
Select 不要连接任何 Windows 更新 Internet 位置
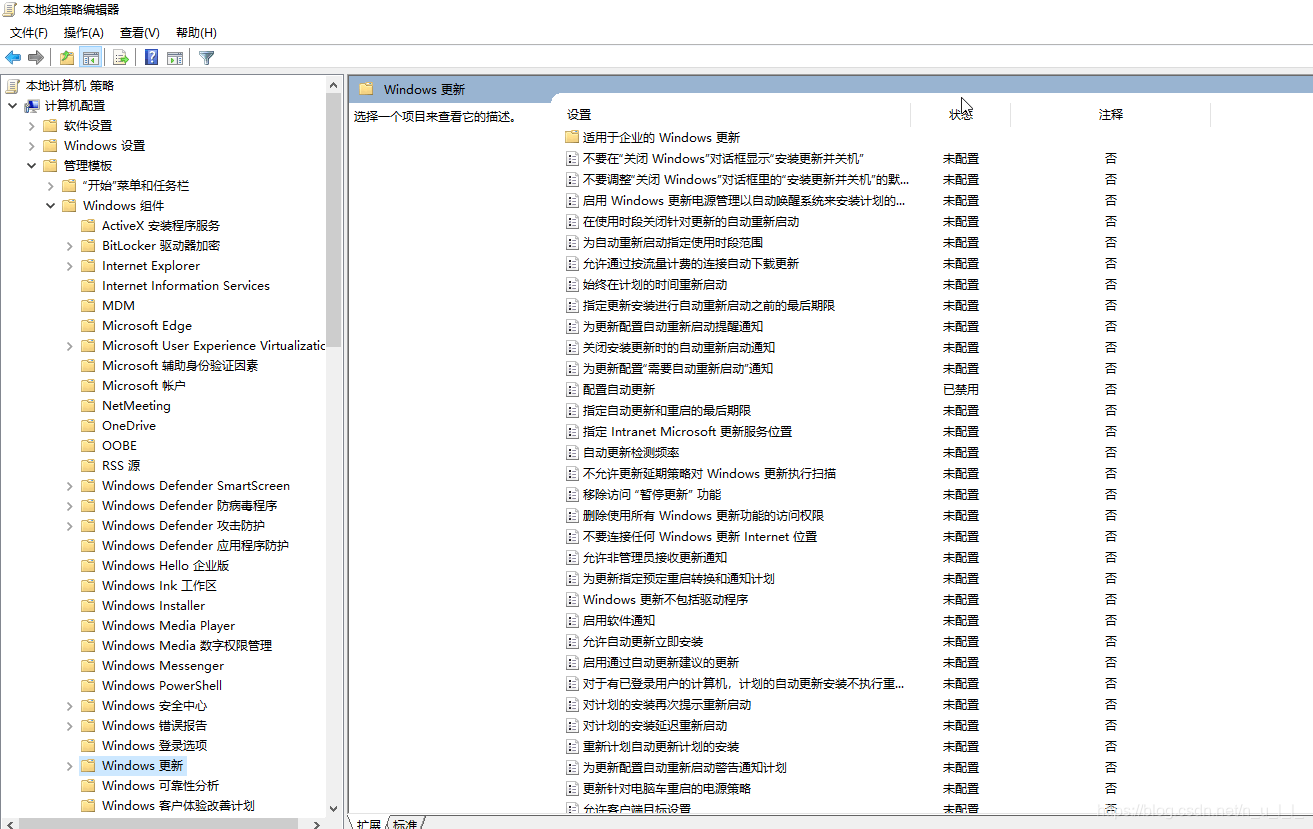[700, 536]
